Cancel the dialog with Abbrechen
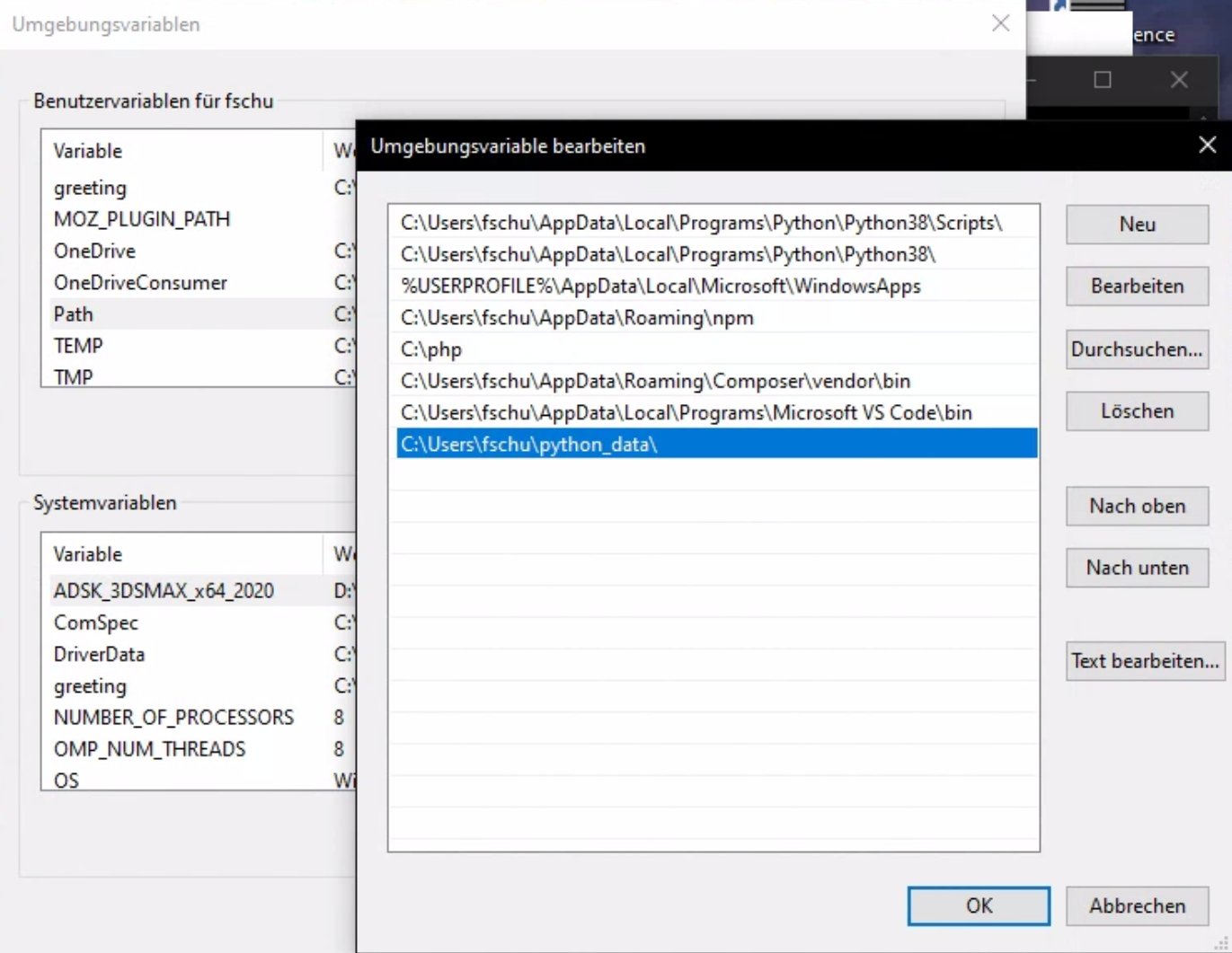This screenshot has height=953, width=1232. [1138, 905]
